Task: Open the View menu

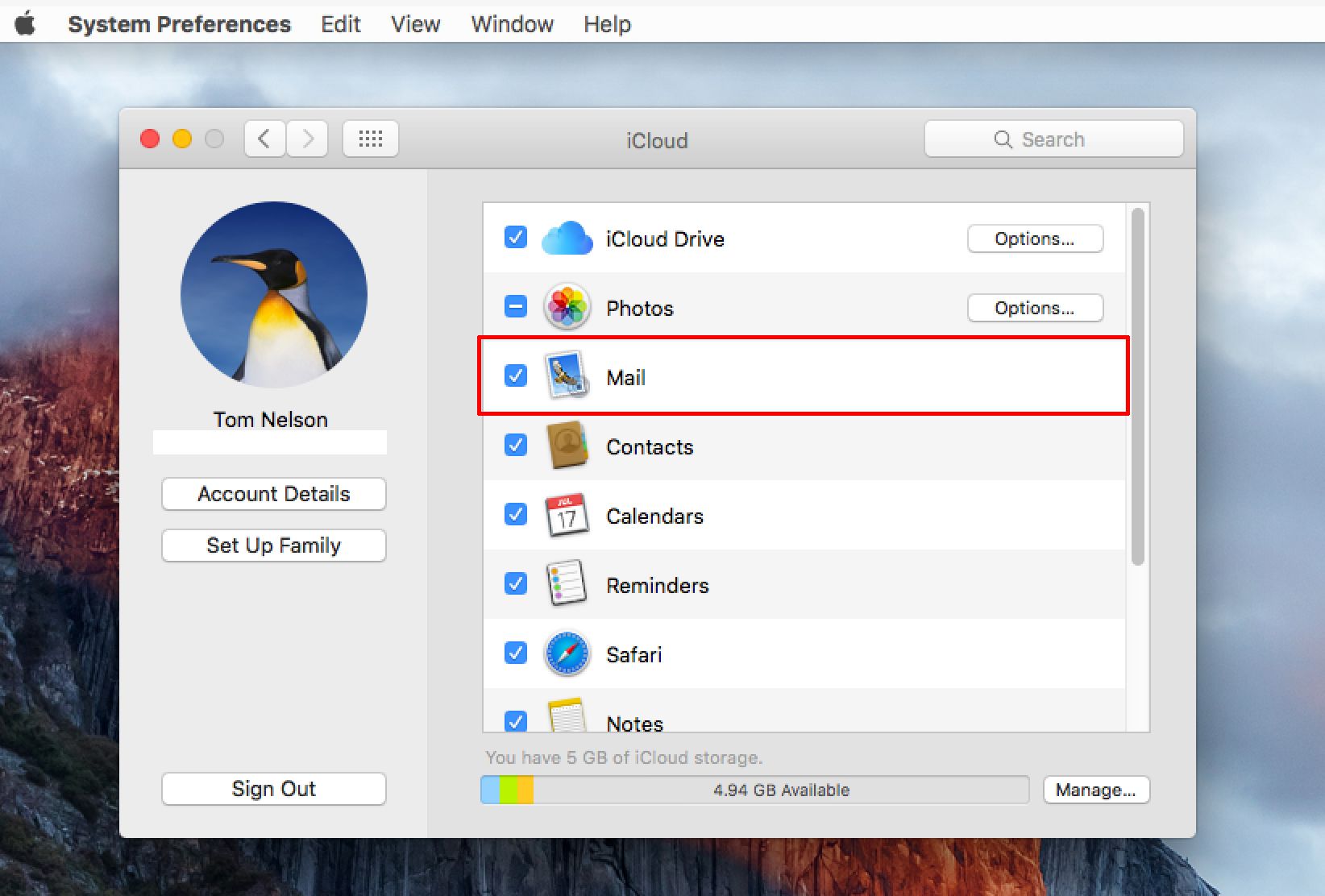Action: 415,24
